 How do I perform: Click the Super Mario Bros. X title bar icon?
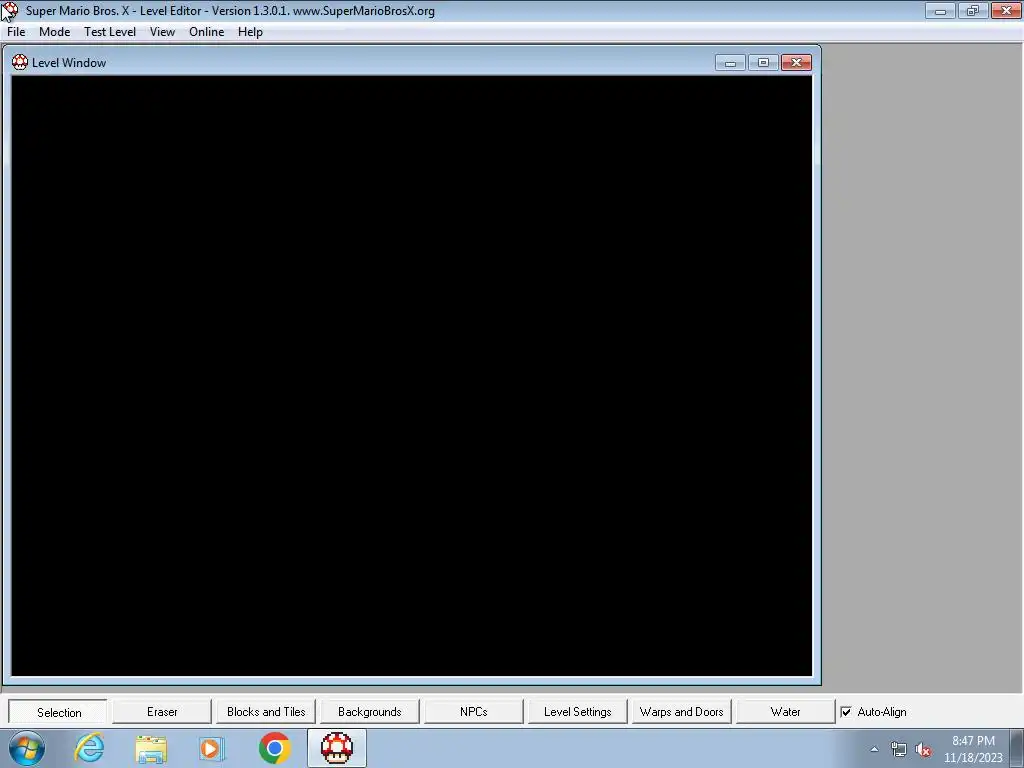[10, 11]
